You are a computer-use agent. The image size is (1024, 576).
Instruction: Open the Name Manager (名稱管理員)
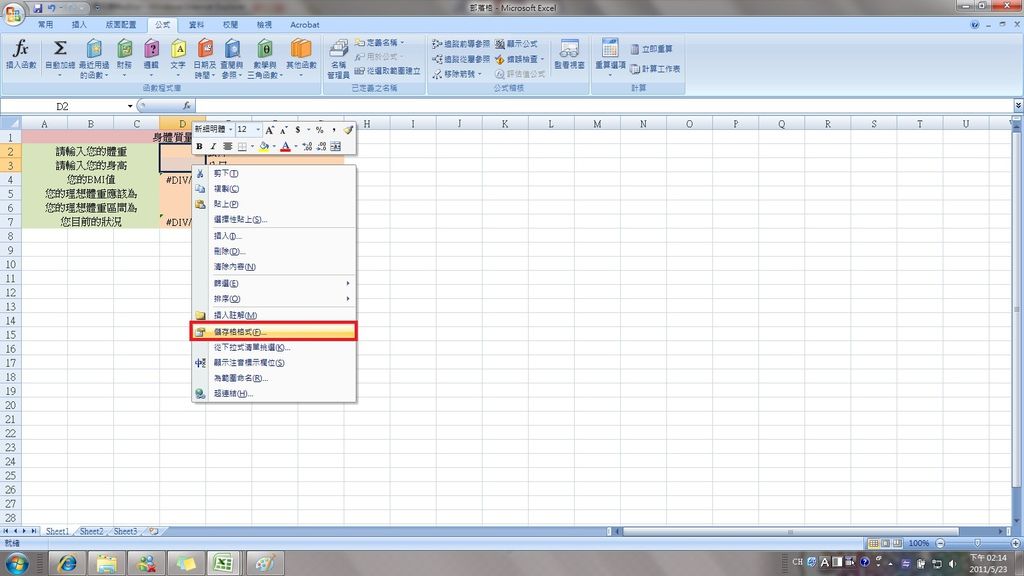coord(338,59)
